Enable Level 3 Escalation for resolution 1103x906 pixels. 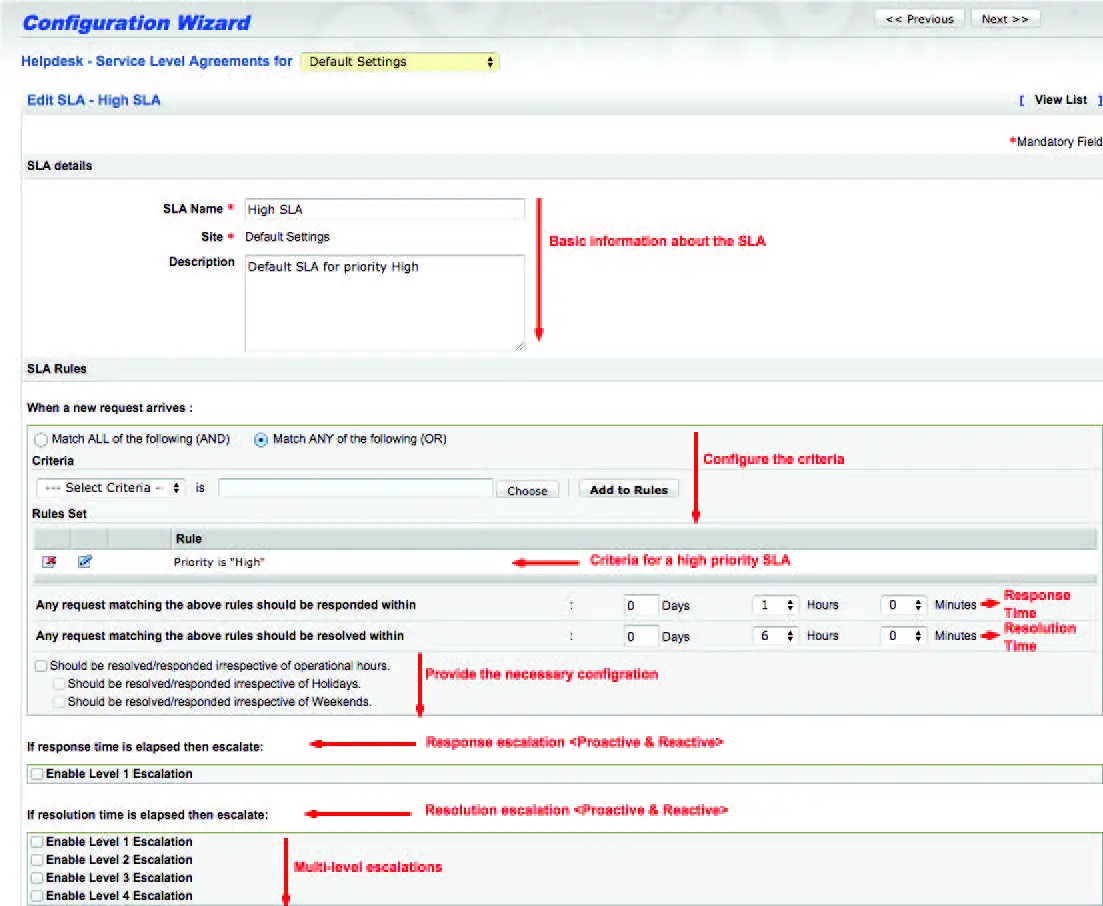(x=36, y=877)
